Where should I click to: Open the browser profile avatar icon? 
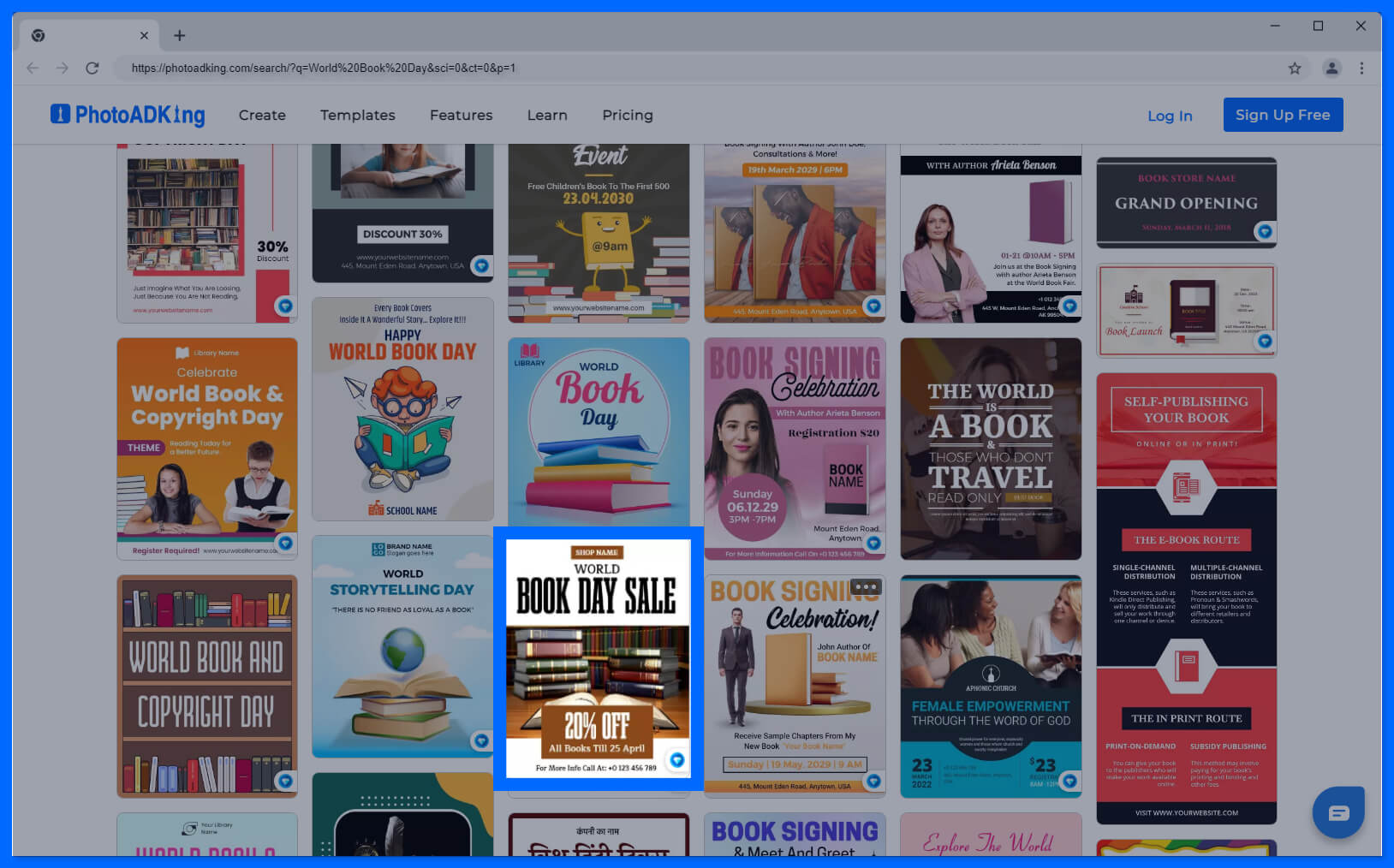pos(1331,68)
